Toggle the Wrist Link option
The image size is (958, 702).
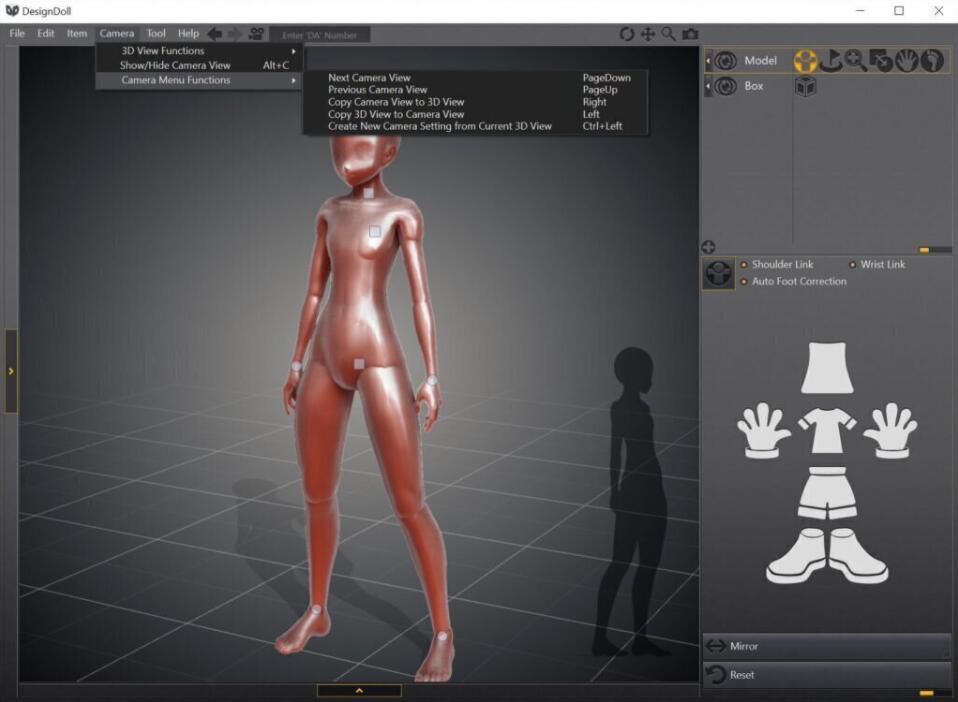(852, 265)
